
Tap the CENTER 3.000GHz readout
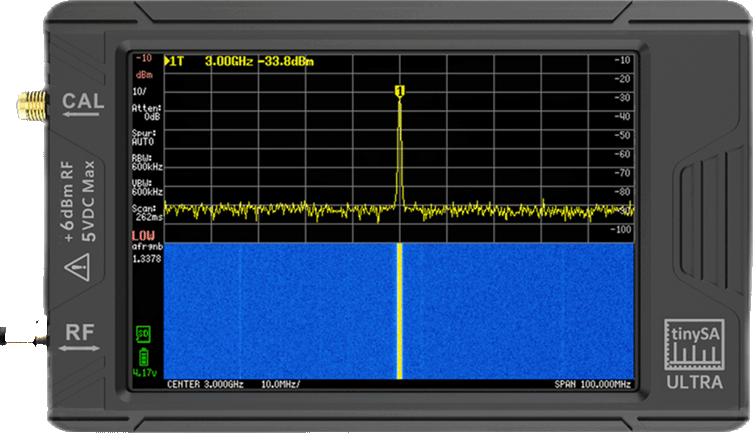pyautogui.click(x=205, y=385)
